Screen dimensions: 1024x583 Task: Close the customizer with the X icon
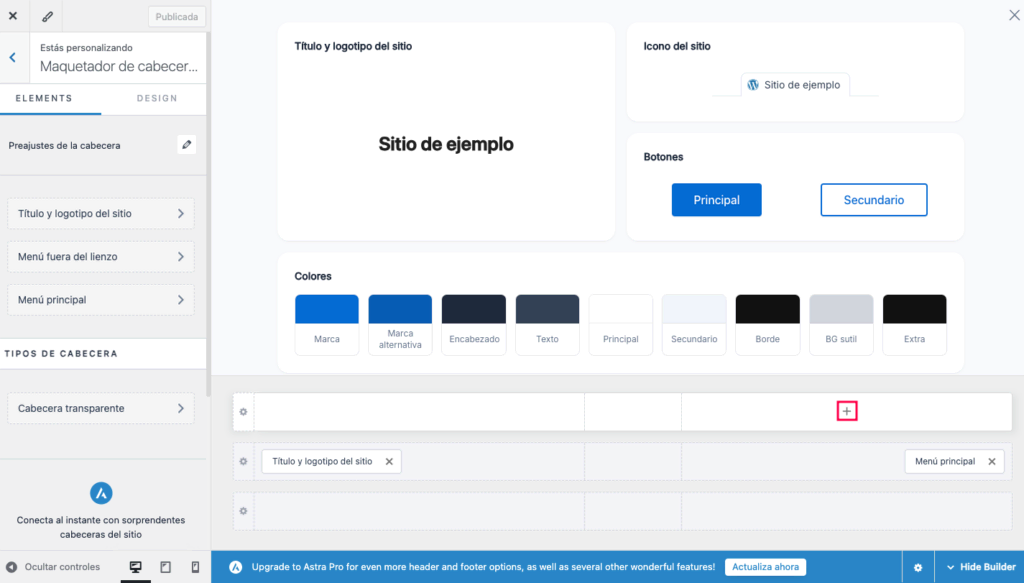pyautogui.click(x=13, y=16)
